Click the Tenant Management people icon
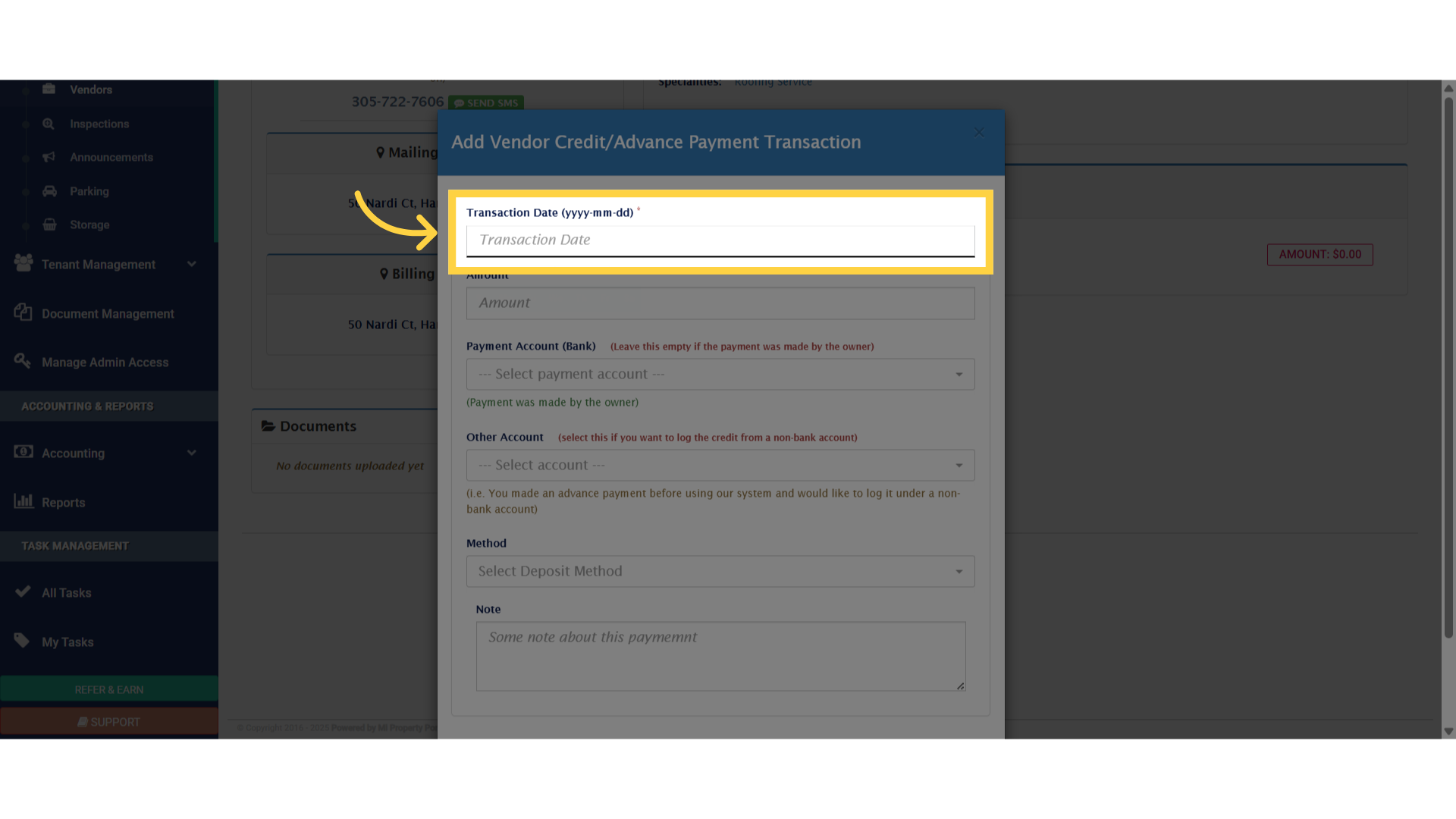Screen dimensions: 1456x819 [x=24, y=263]
